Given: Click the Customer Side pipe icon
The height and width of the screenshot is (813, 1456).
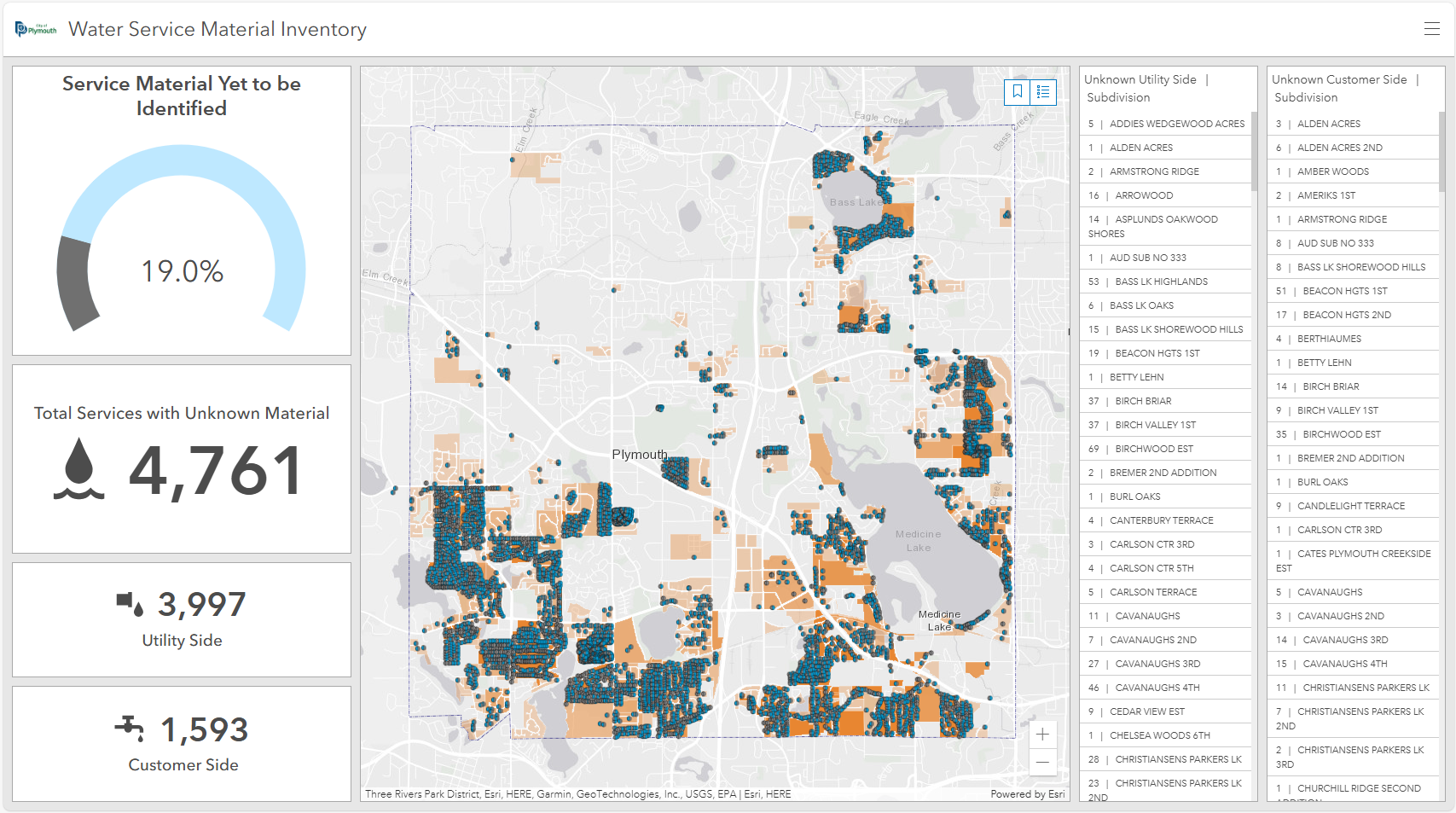Looking at the screenshot, I should (x=130, y=729).
